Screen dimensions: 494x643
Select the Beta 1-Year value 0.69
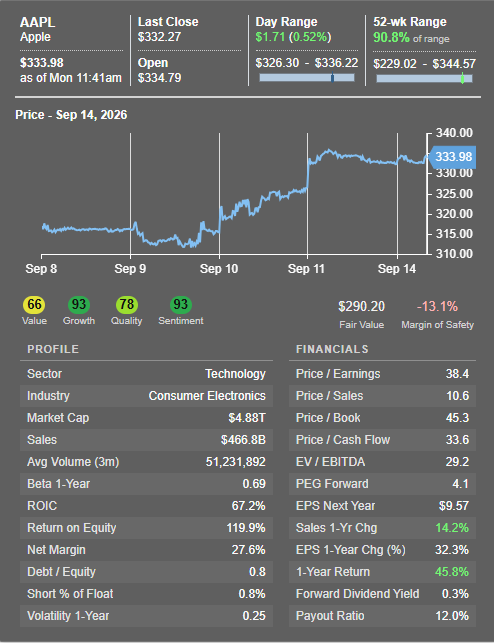coord(254,484)
